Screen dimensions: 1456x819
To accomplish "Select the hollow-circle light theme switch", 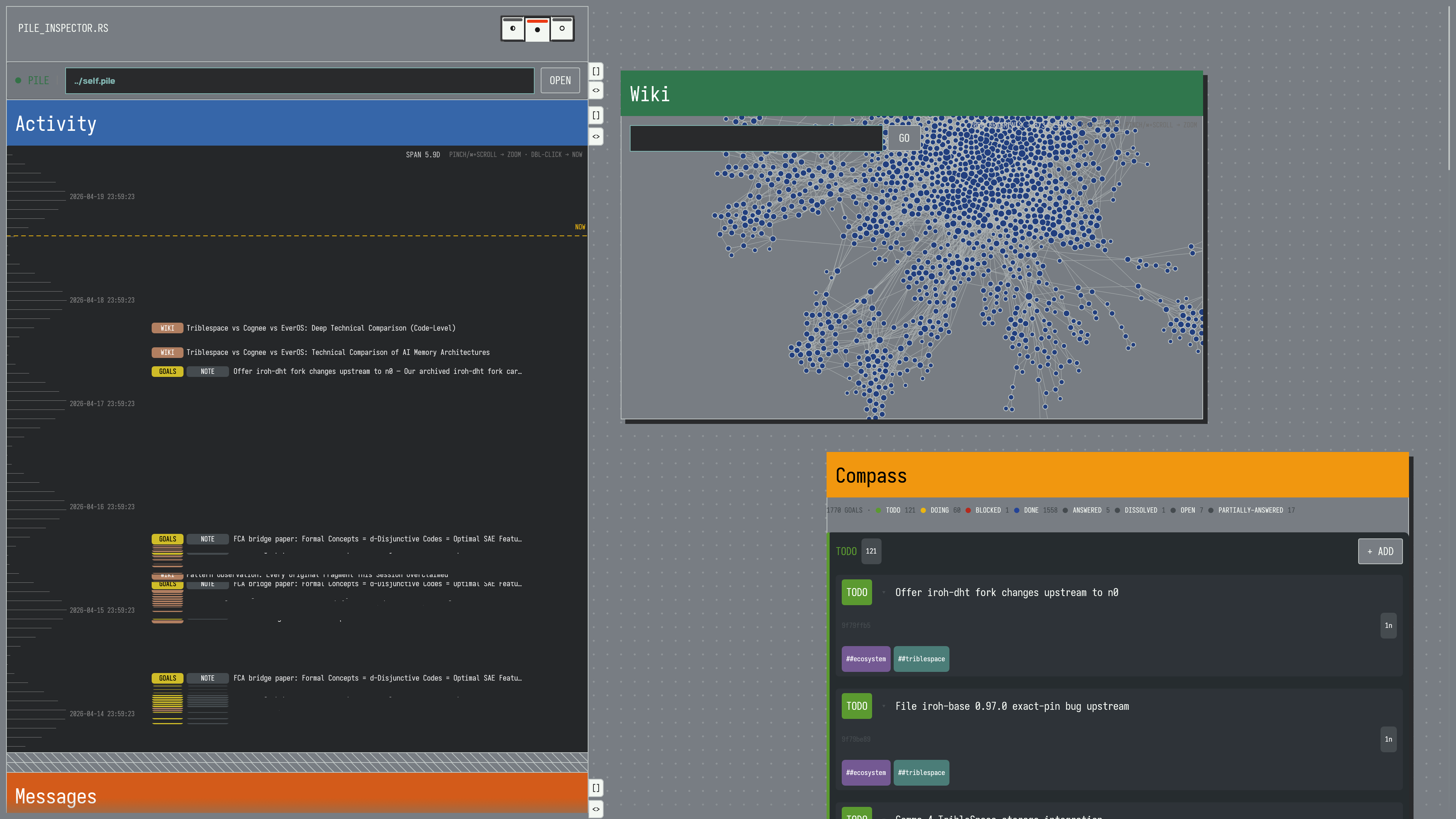I will pyautogui.click(x=562, y=28).
